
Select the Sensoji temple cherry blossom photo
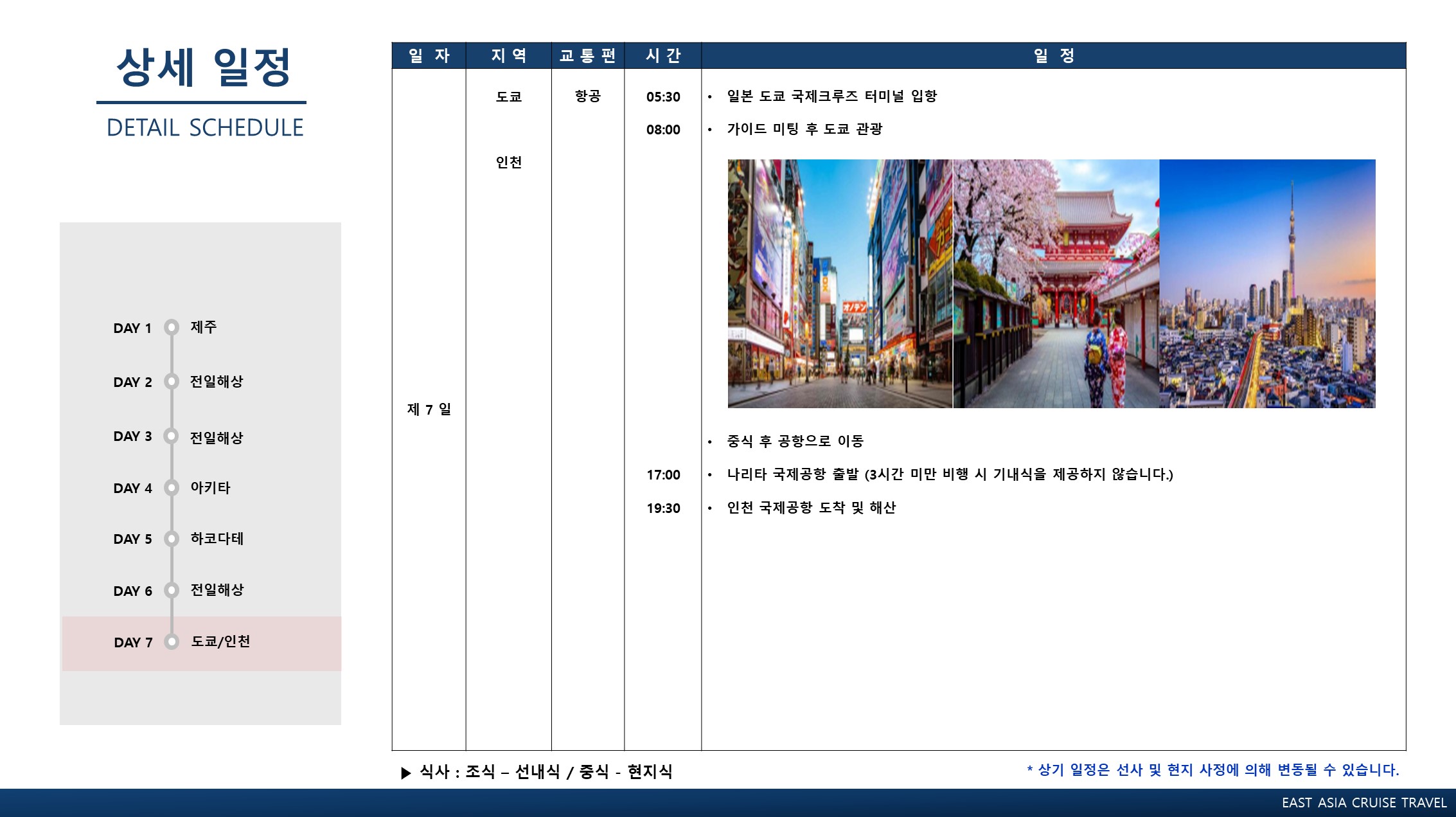coord(1056,283)
